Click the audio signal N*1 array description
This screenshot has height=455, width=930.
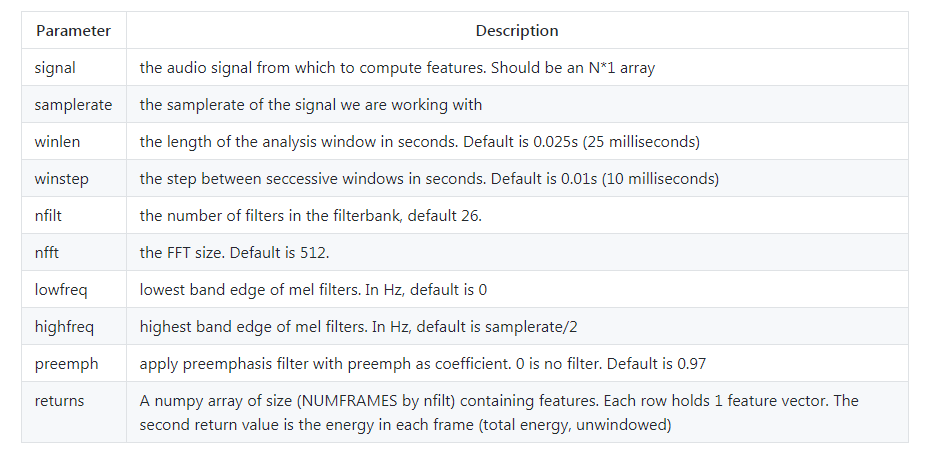pos(397,68)
